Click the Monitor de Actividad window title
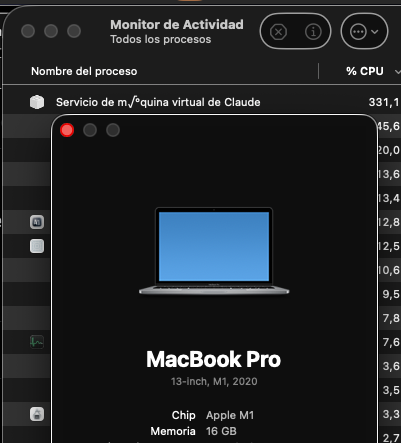 click(x=177, y=25)
